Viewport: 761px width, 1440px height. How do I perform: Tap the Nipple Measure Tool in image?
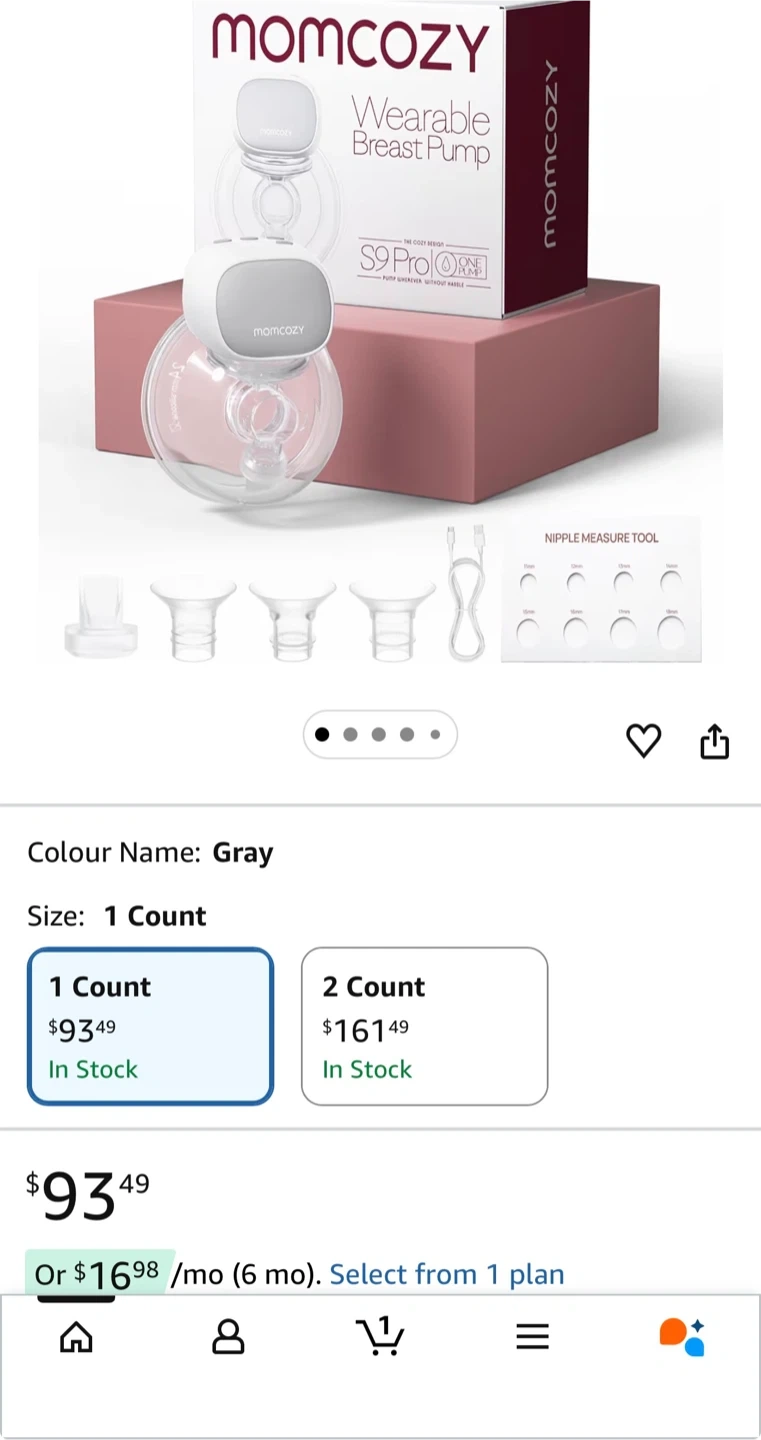[x=601, y=590]
